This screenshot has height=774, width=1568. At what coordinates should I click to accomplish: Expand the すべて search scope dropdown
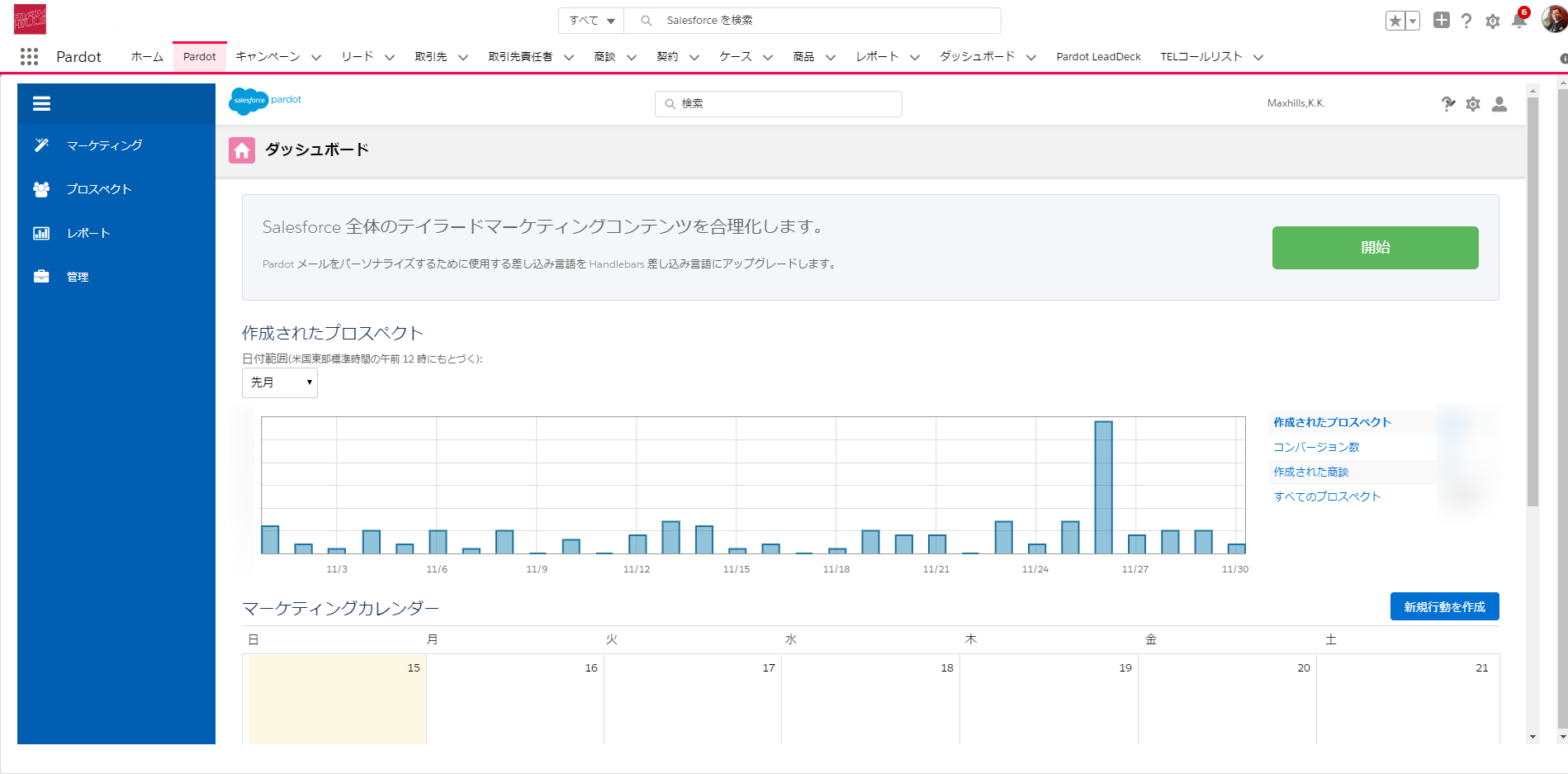591,21
